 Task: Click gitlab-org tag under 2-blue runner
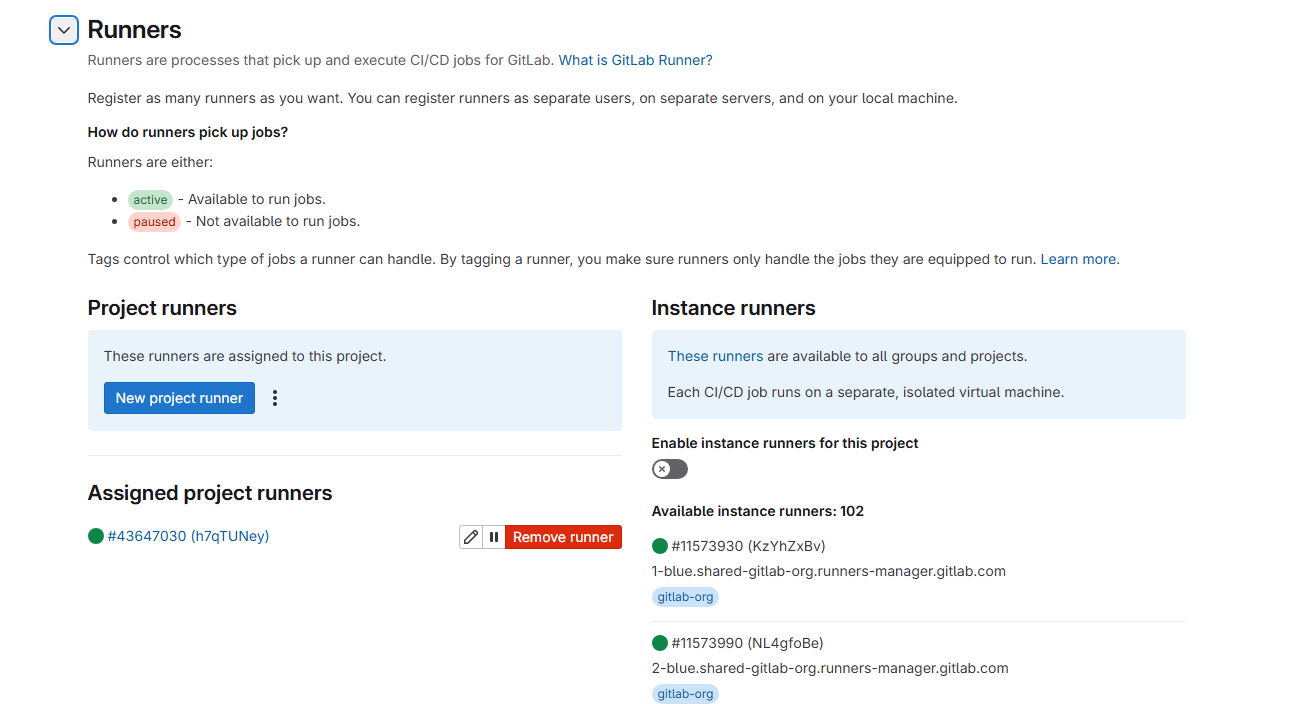pyautogui.click(x=685, y=694)
